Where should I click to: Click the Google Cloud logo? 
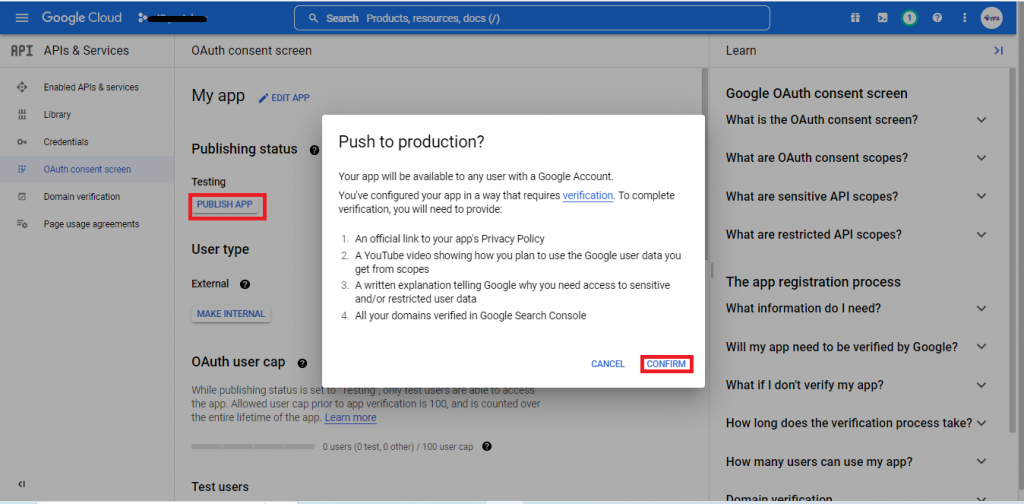click(82, 18)
